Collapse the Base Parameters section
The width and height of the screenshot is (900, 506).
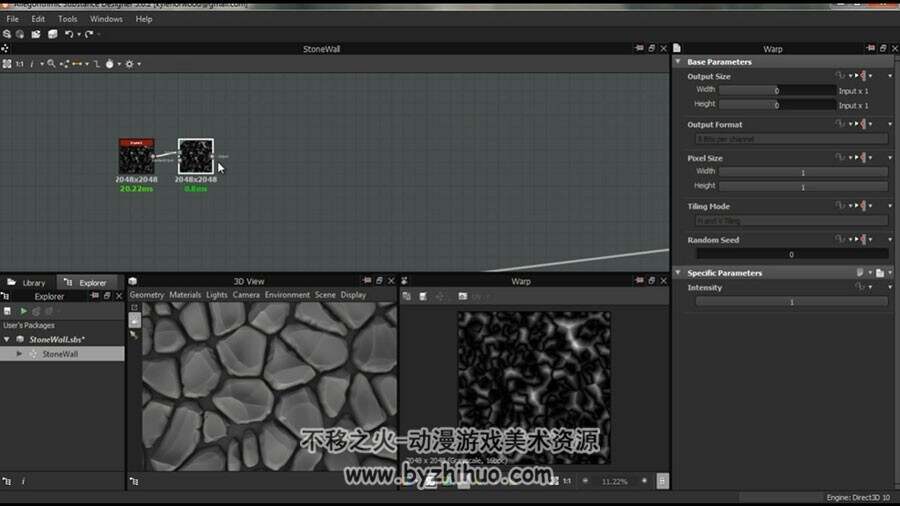(678, 61)
